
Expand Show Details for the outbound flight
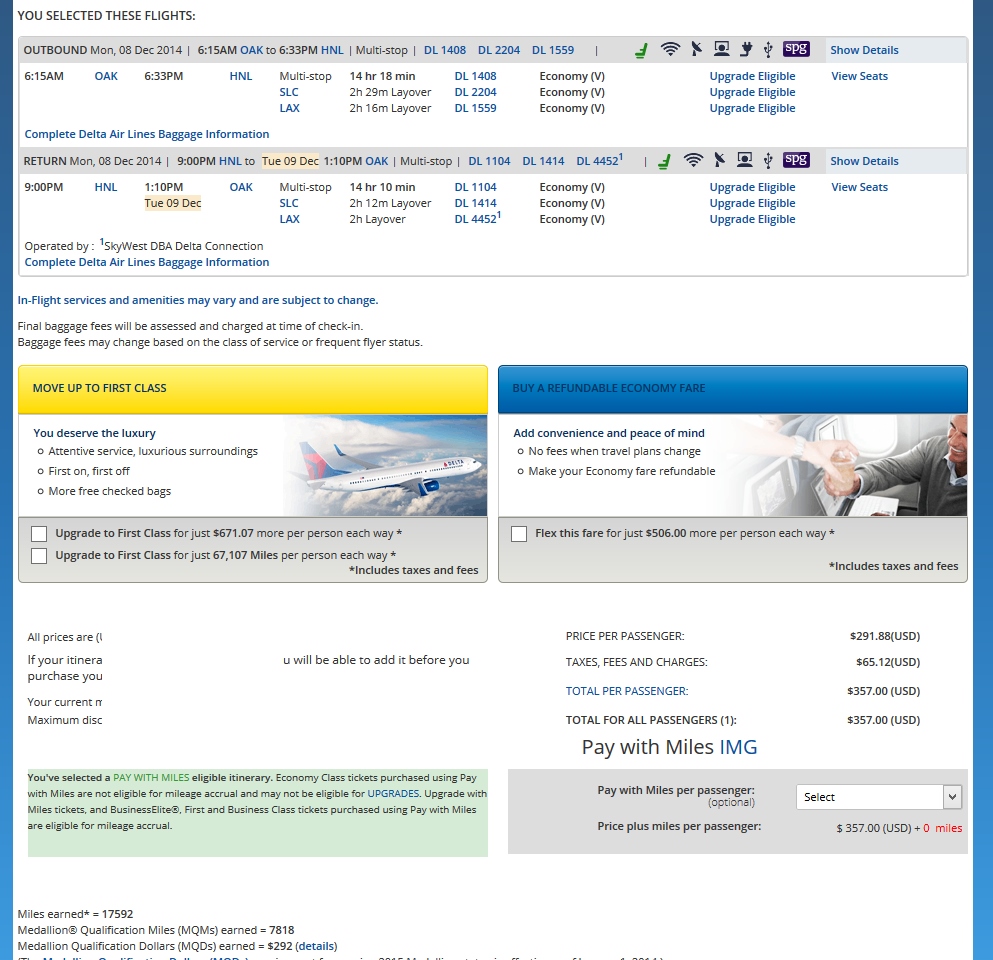point(864,50)
